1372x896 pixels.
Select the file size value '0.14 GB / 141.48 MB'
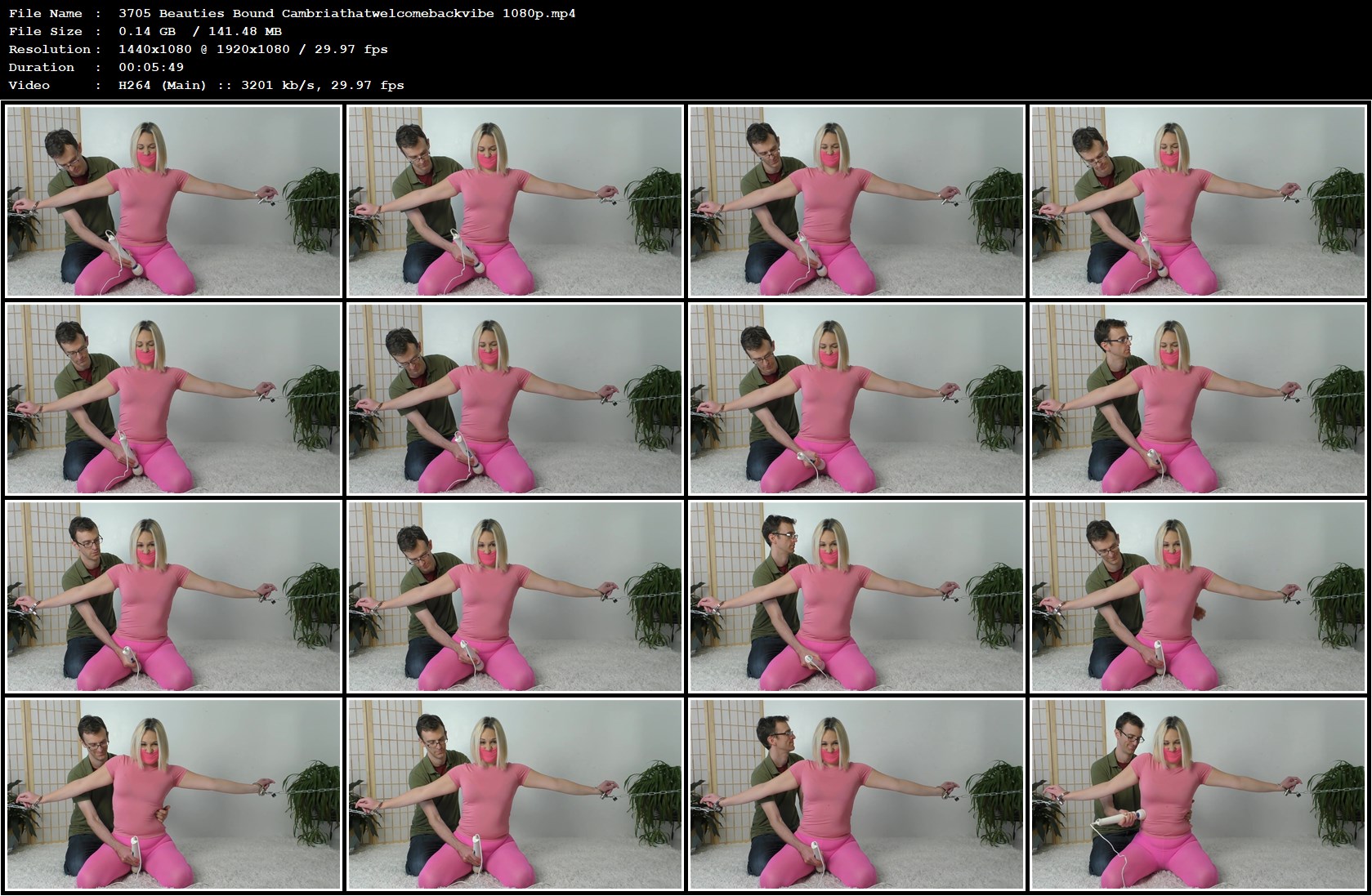200,31
